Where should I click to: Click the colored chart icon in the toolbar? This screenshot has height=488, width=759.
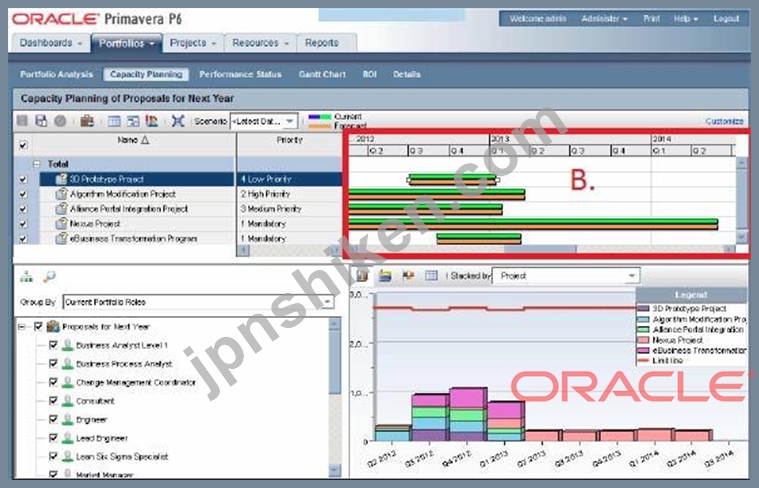coord(152,121)
